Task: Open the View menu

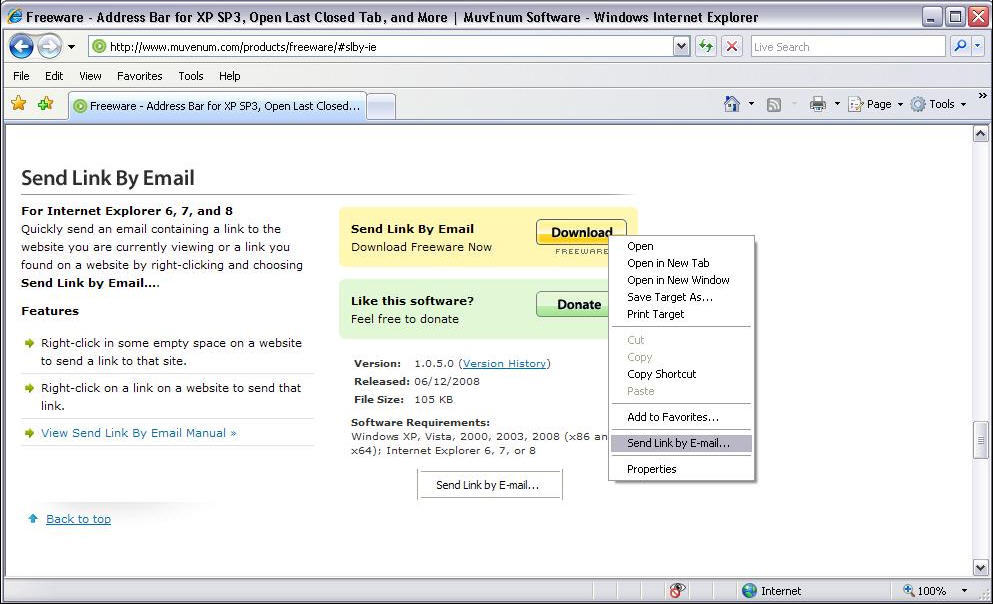Action: pyautogui.click(x=90, y=76)
